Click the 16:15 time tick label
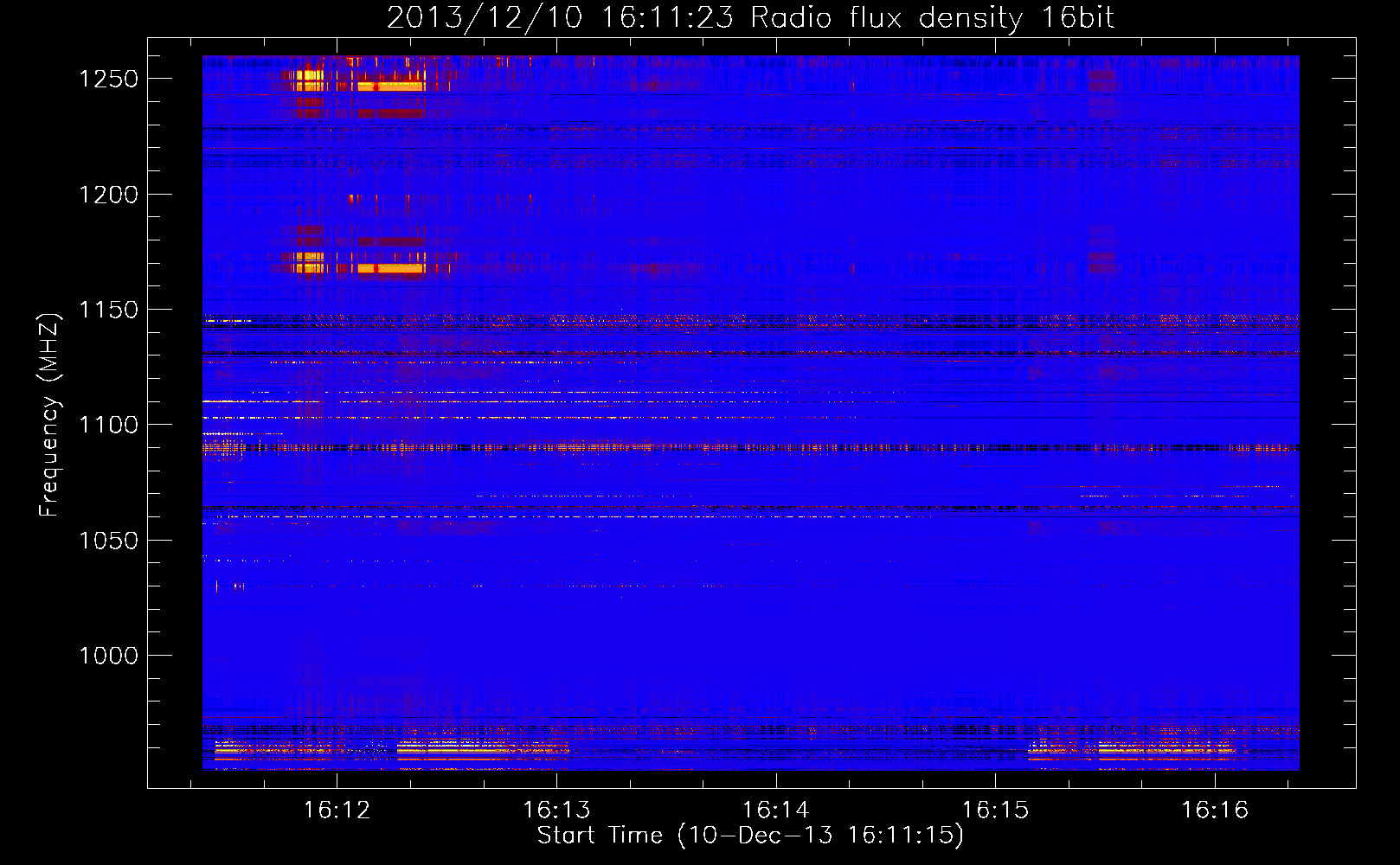 pyautogui.click(x=996, y=811)
